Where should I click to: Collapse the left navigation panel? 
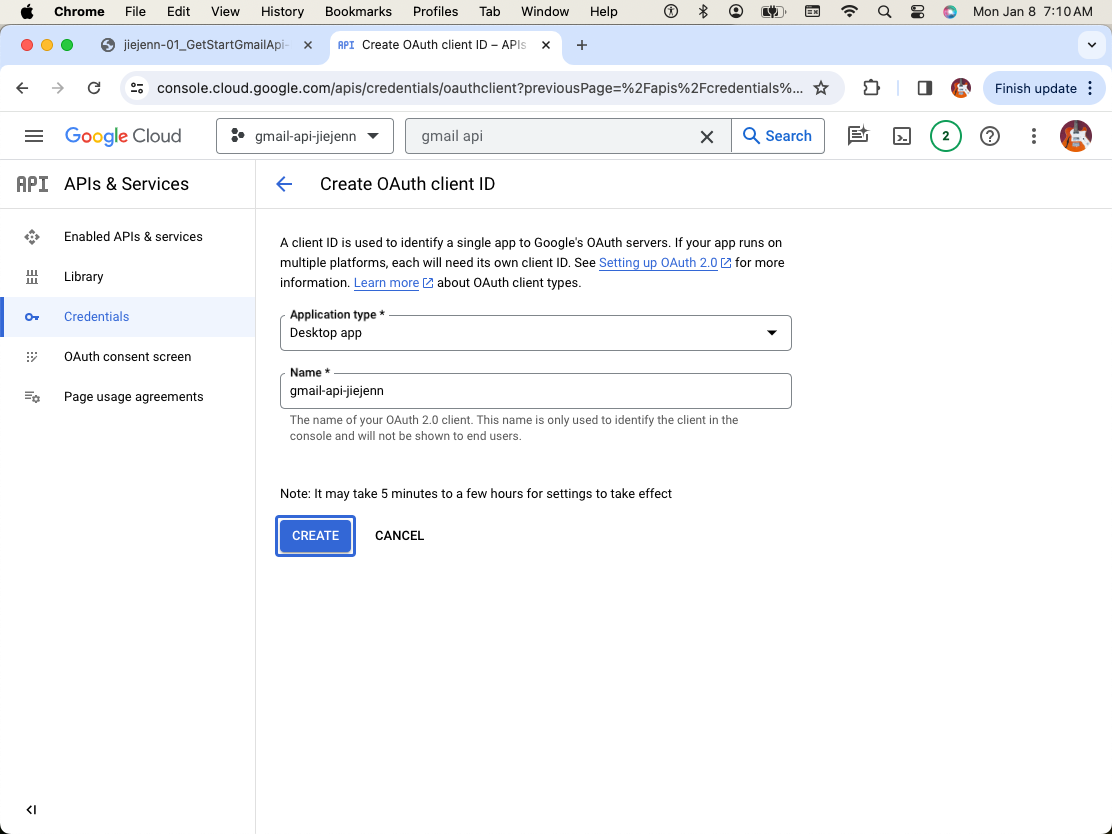click(31, 809)
